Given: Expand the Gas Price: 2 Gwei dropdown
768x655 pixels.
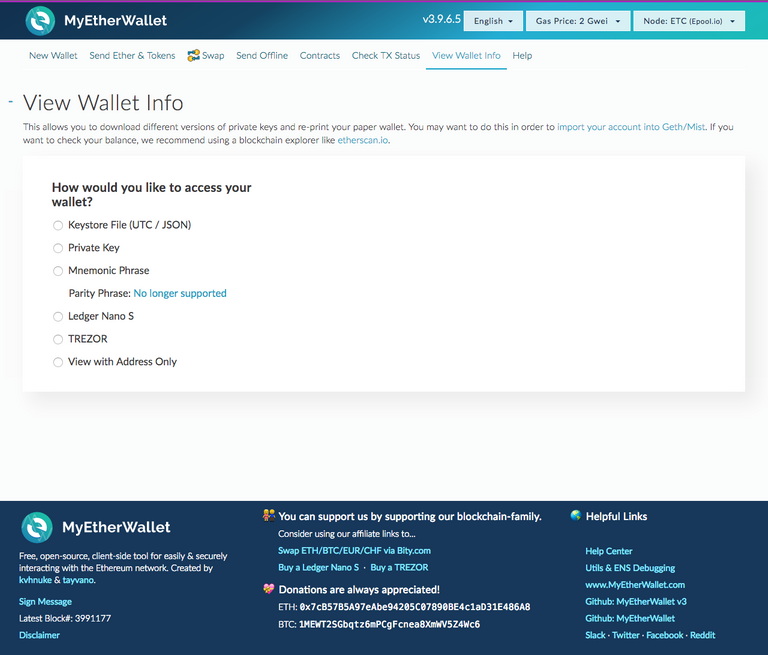Looking at the screenshot, I should (578, 21).
